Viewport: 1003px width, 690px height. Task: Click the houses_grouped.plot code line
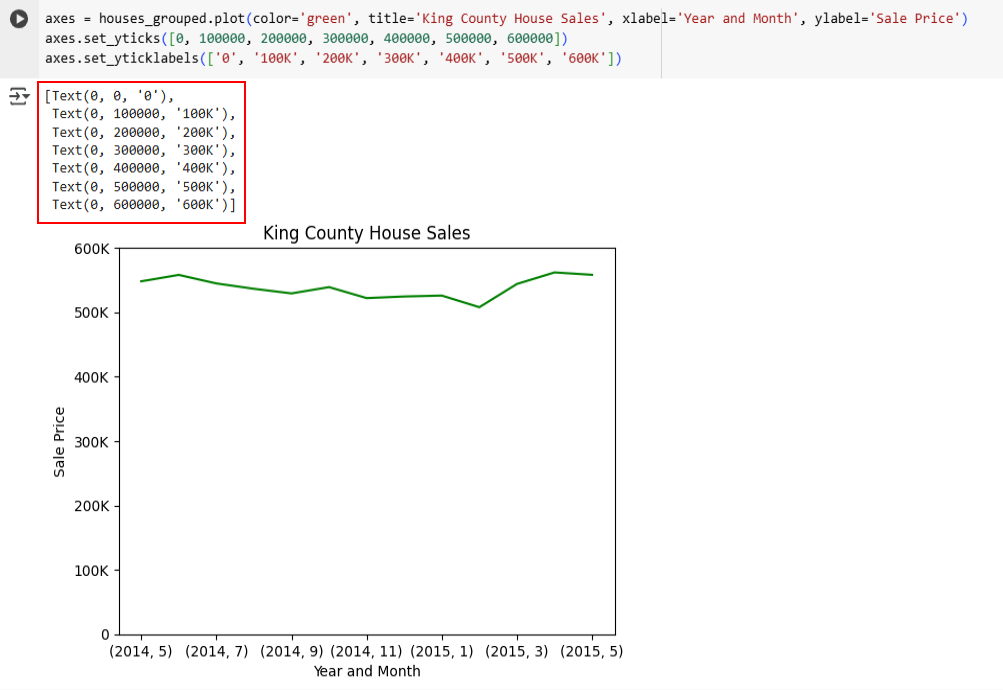pos(506,19)
